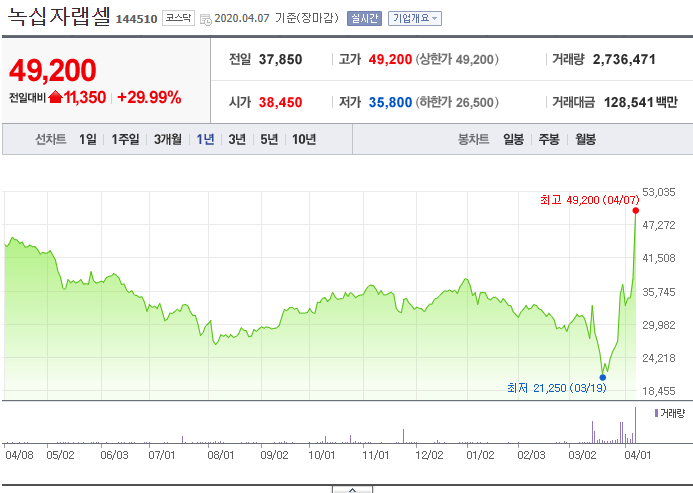This screenshot has width=693, height=493.
Task: Click the current price 49,200 in large red
Action: click(53, 70)
